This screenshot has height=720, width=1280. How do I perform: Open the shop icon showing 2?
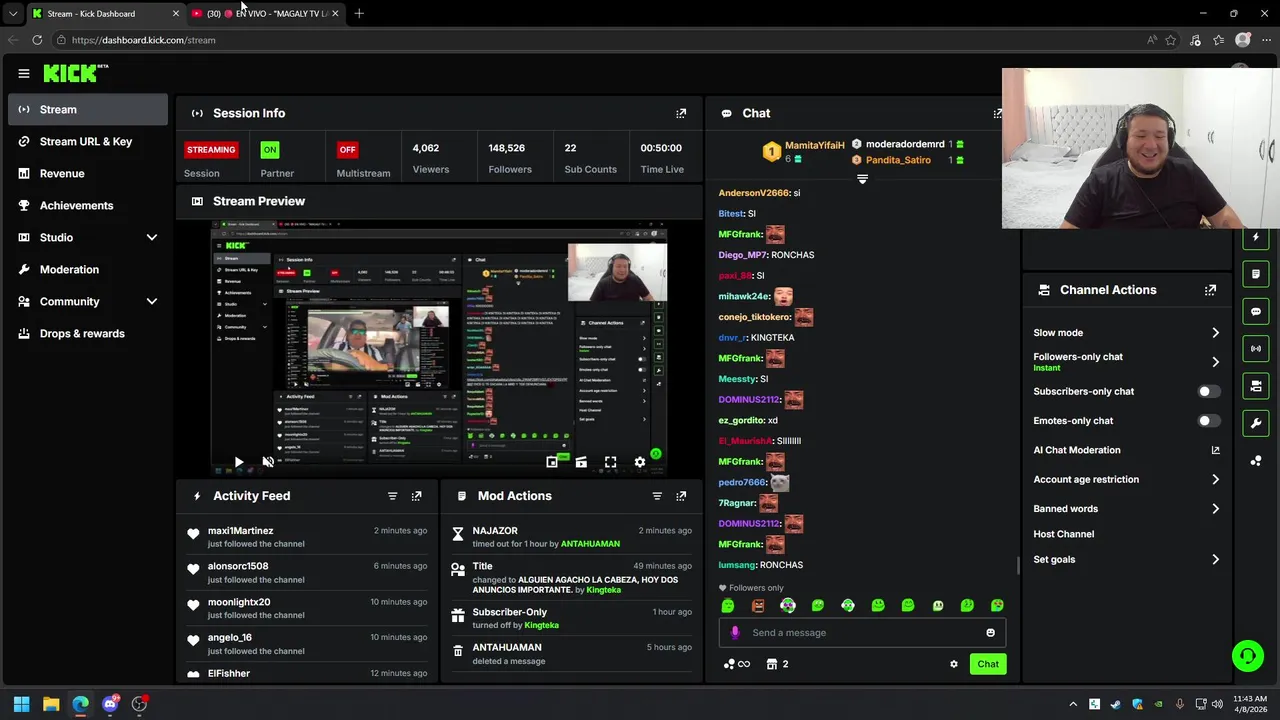777,664
